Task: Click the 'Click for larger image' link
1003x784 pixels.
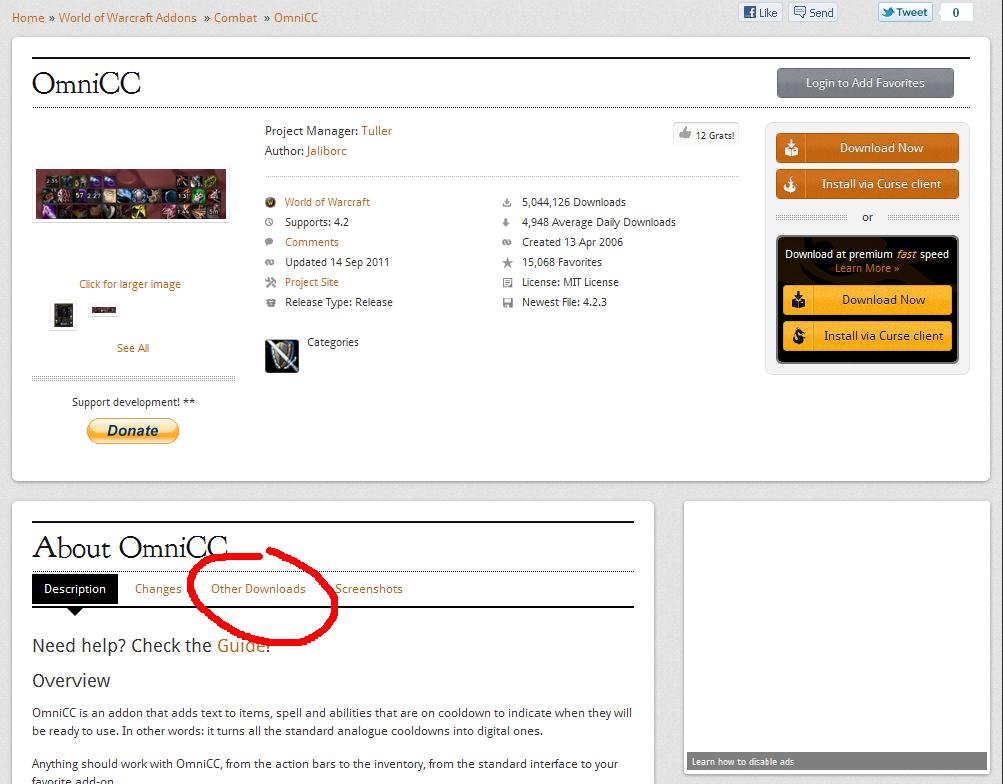Action: (130, 284)
